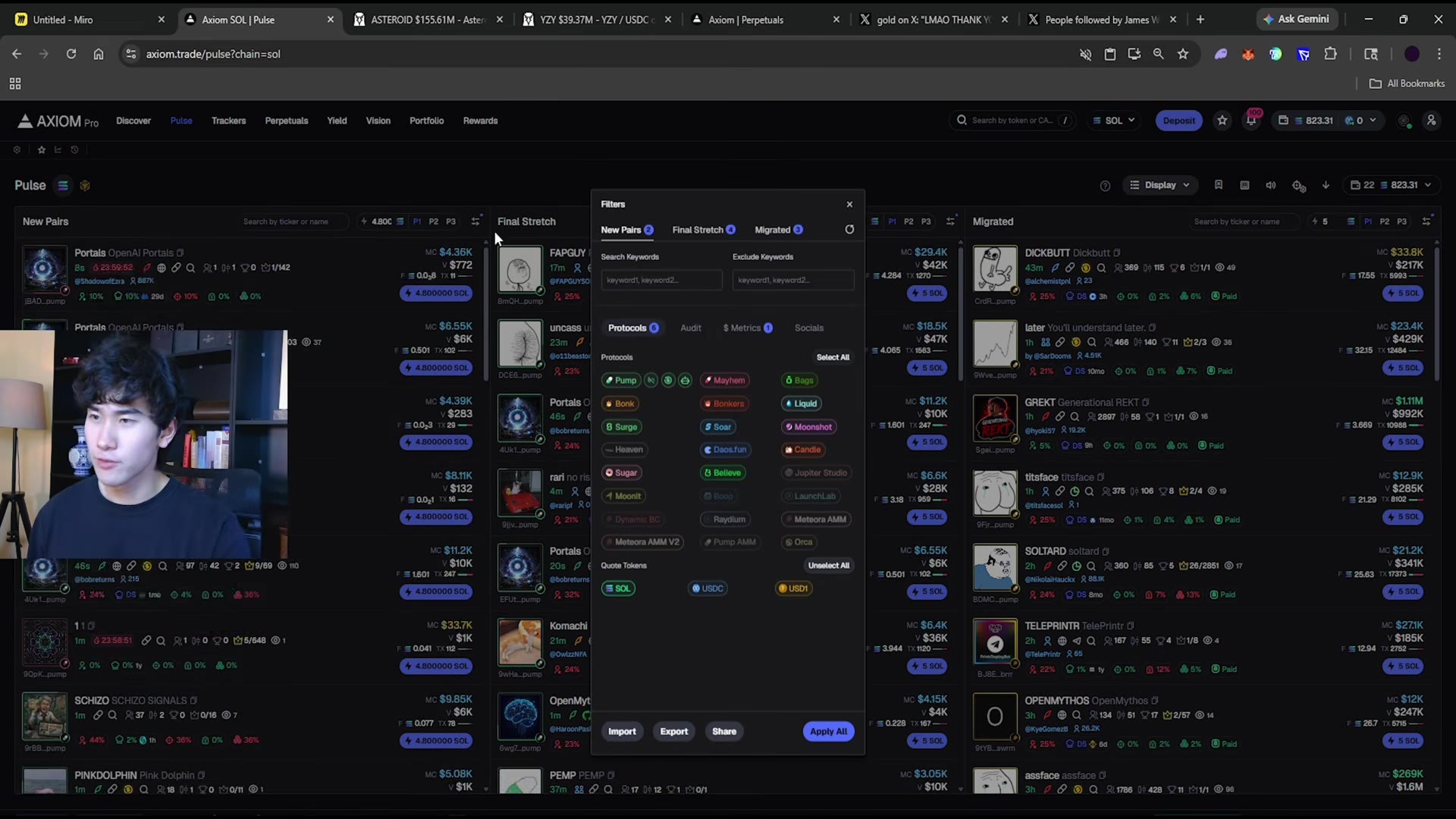1456x819 pixels.
Task: Toggle the Bonk protocol filter
Action: (x=620, y=404)
